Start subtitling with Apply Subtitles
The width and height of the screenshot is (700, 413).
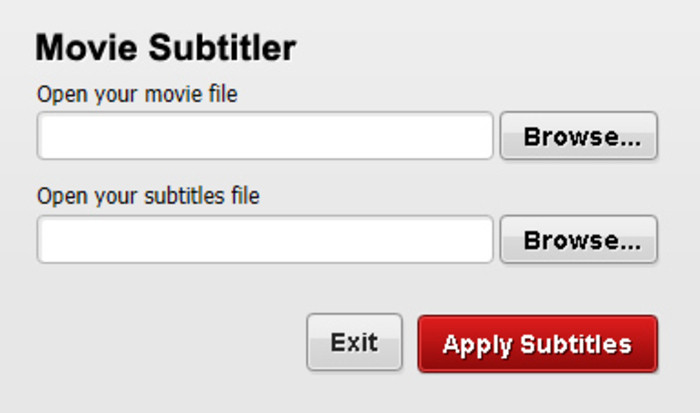[x=538, y=344]
